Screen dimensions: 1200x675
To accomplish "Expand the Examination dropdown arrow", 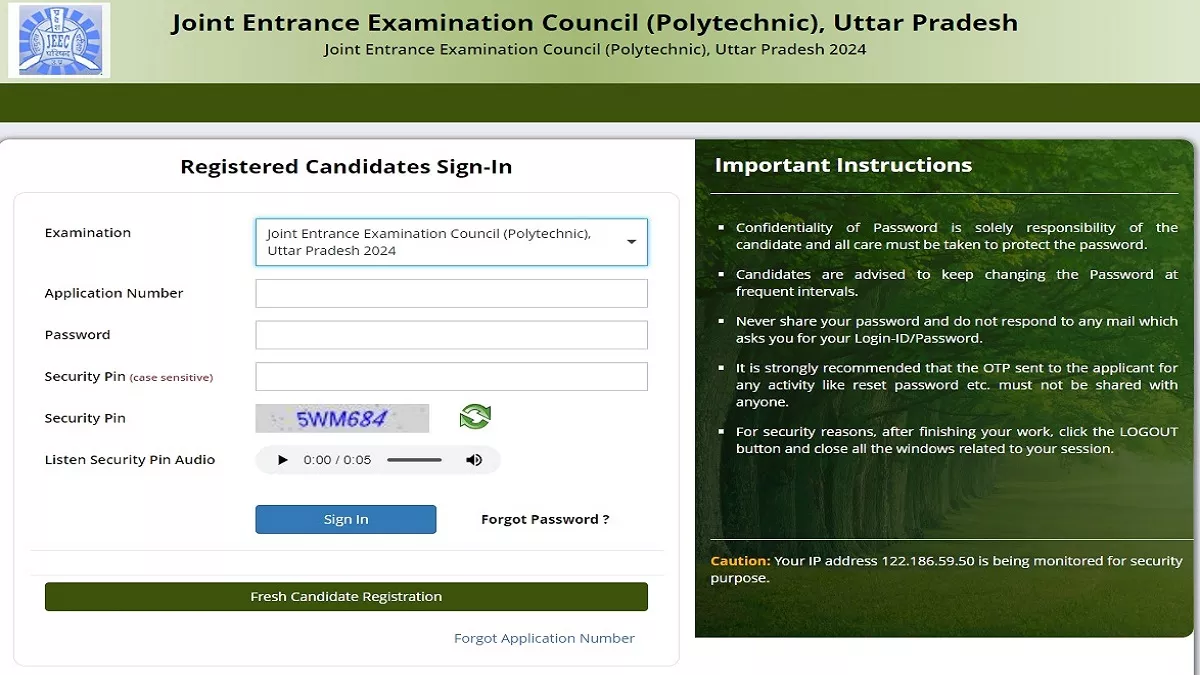I will (631, 242).
